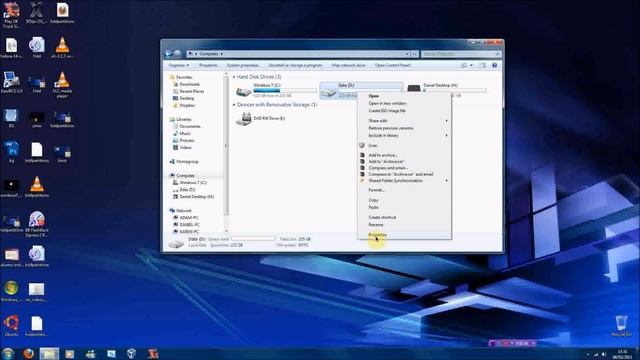The image size is (640, 360).
Task: Open Recent Places in sidebar
Action: 191,91
